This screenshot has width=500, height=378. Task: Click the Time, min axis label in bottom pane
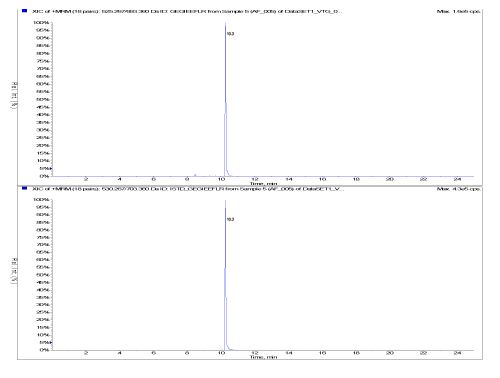(x=264, y=357)
